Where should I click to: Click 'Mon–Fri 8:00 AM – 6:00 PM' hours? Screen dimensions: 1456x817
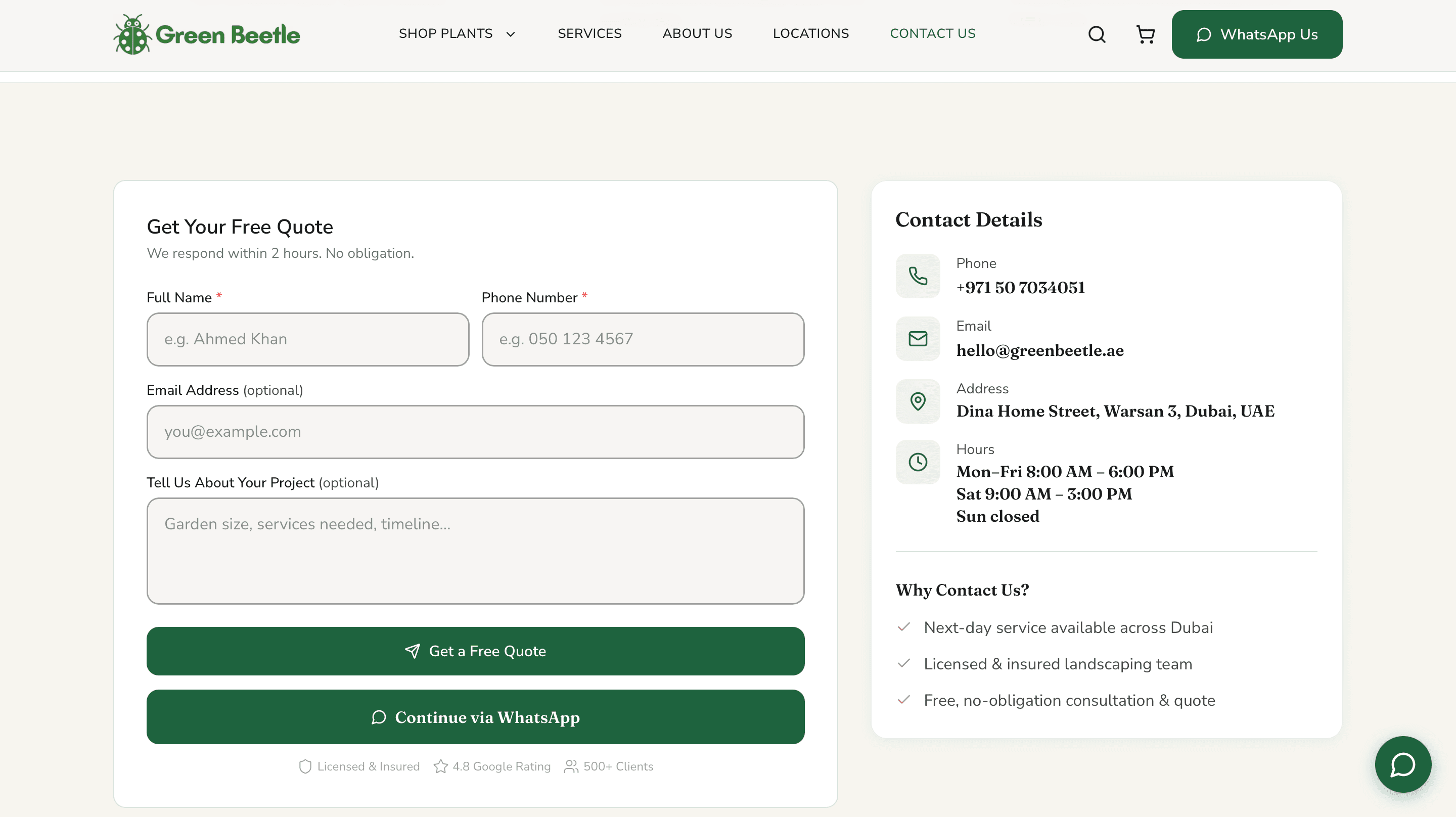1065,472
